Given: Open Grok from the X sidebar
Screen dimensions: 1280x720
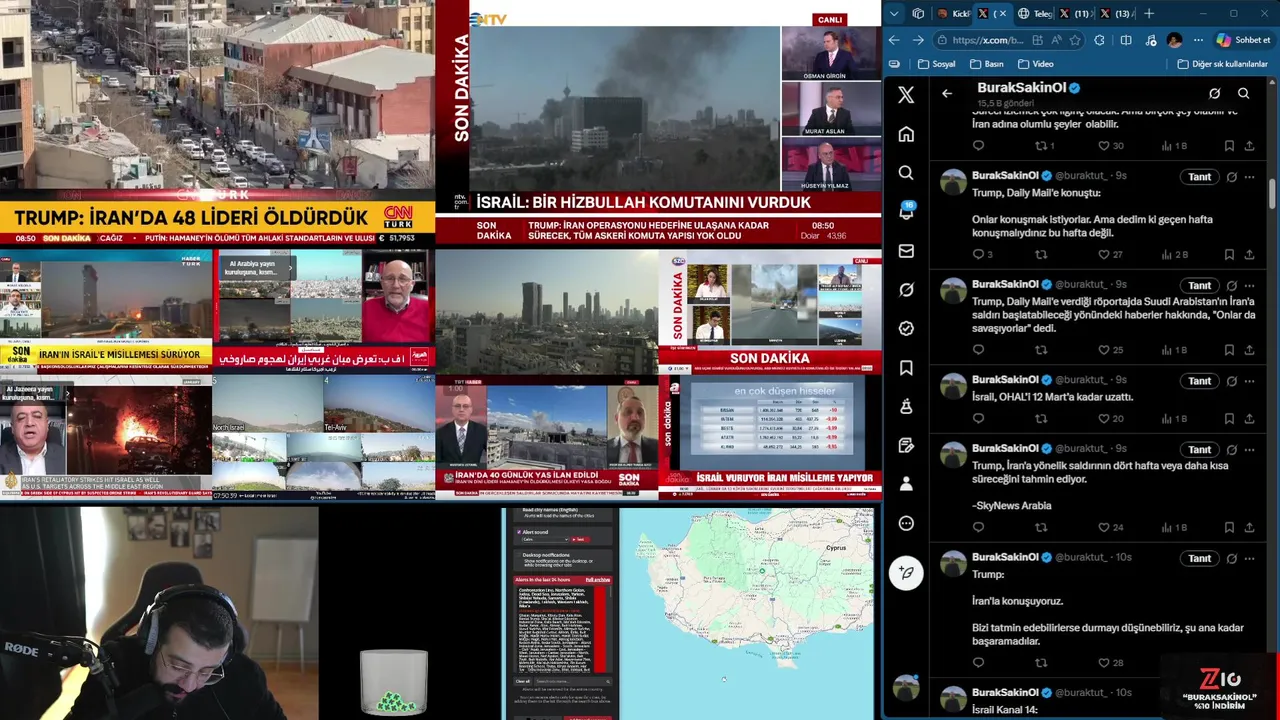Looking at the screenshot, I should pyautogui.click(x=906, y=290).
